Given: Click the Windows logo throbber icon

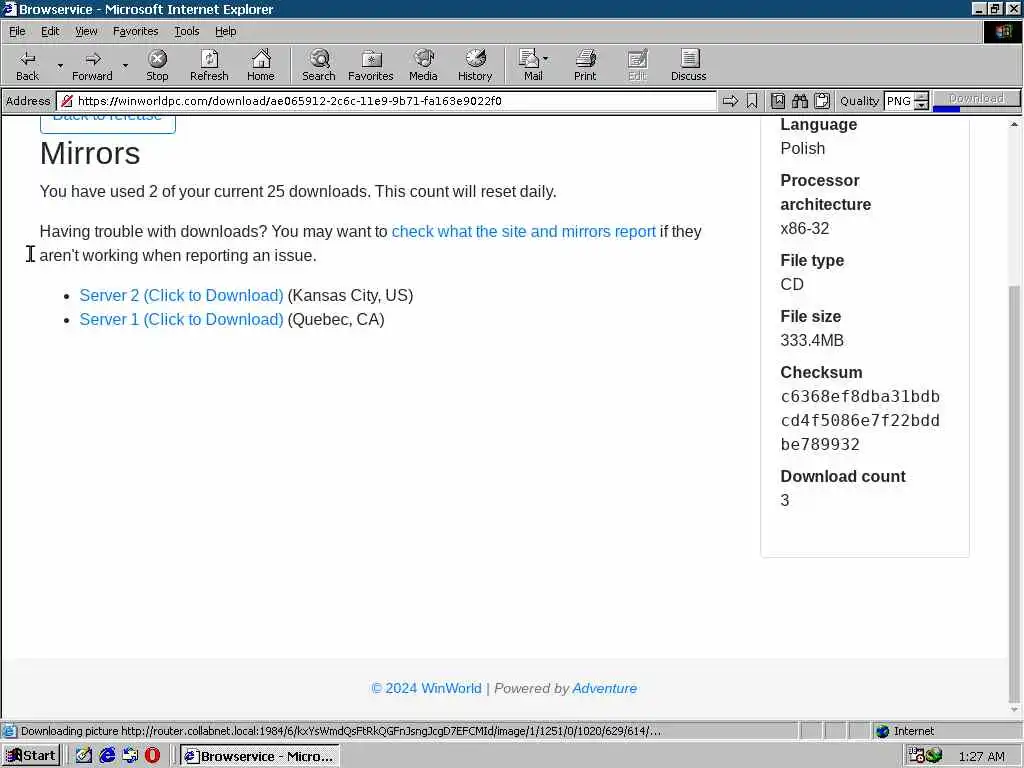Looking at the screenshot, I should [x=1002, y=31].
